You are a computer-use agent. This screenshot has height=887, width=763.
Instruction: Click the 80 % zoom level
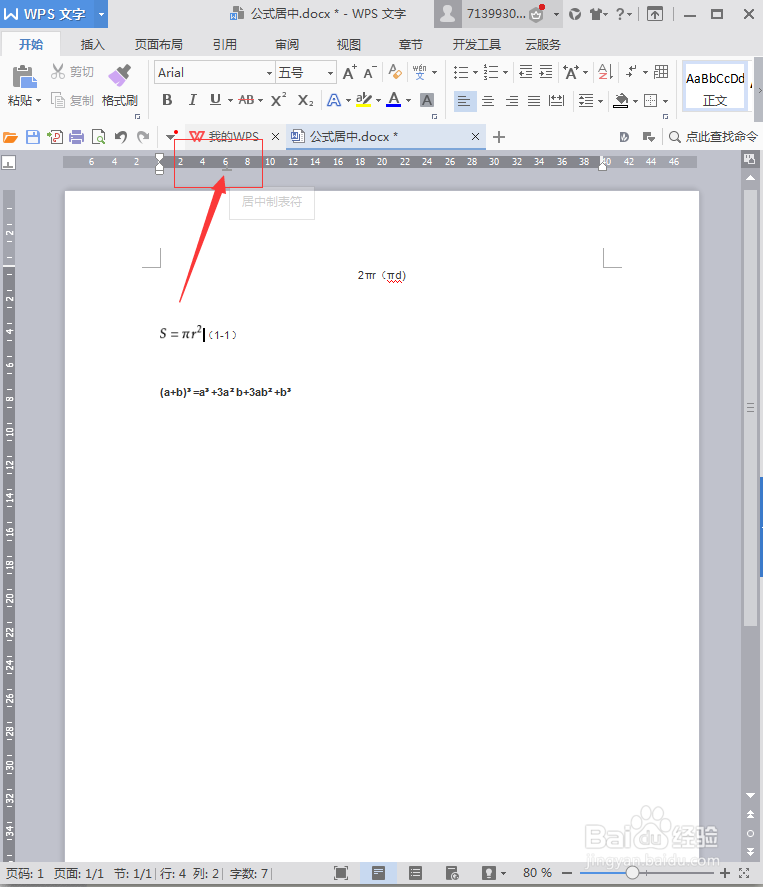(537, 873)
